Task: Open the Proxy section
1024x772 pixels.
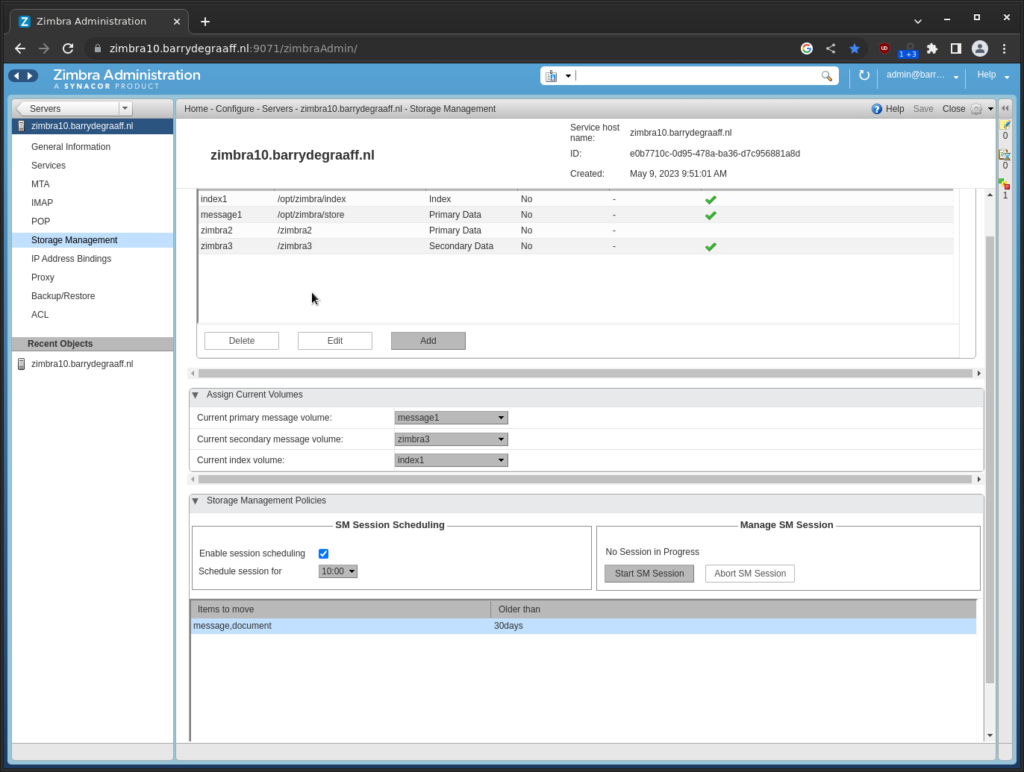Action: click(x=42, y=278)
